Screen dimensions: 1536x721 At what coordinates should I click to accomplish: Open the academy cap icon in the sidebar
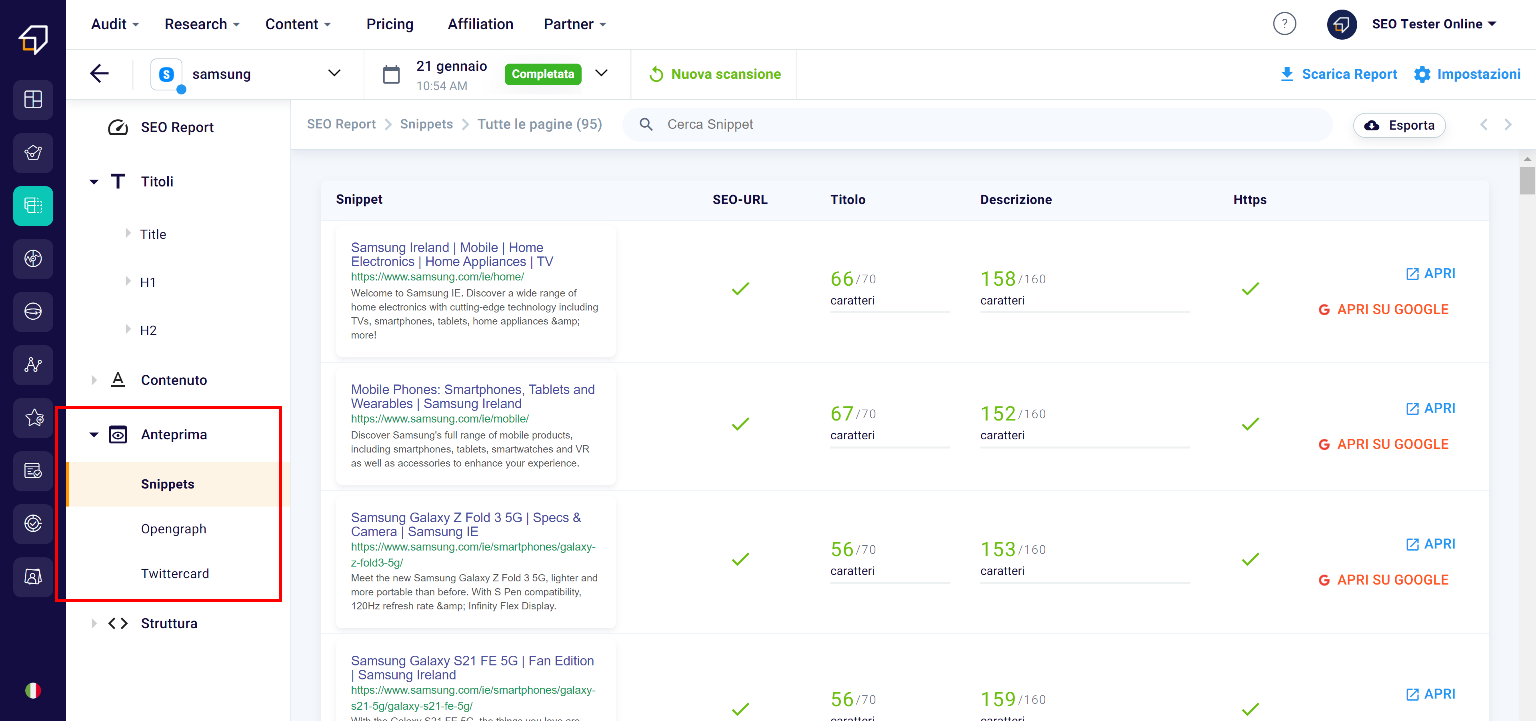33,153
